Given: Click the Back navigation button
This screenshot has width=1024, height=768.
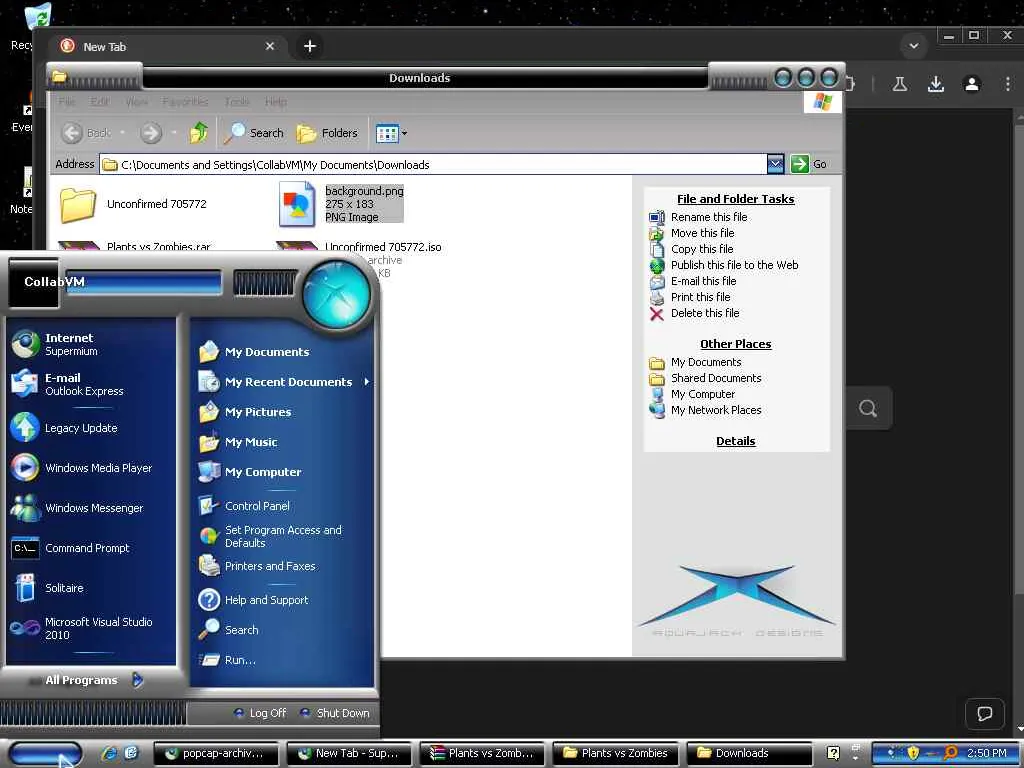Looking at the screenshot, I should [x=87, y=133].
